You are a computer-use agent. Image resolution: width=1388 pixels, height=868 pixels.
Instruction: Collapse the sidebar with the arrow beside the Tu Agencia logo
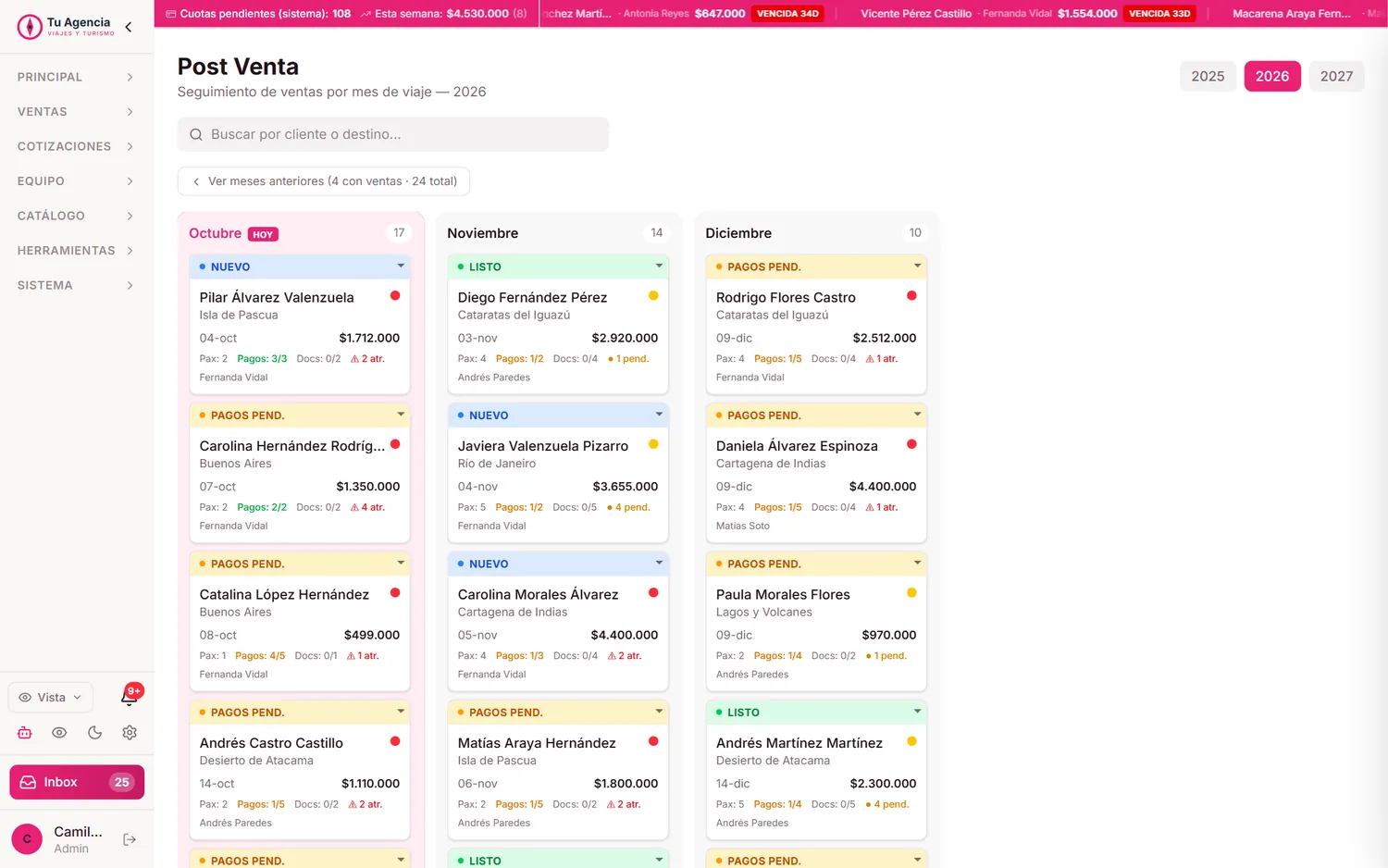(128, 27)
